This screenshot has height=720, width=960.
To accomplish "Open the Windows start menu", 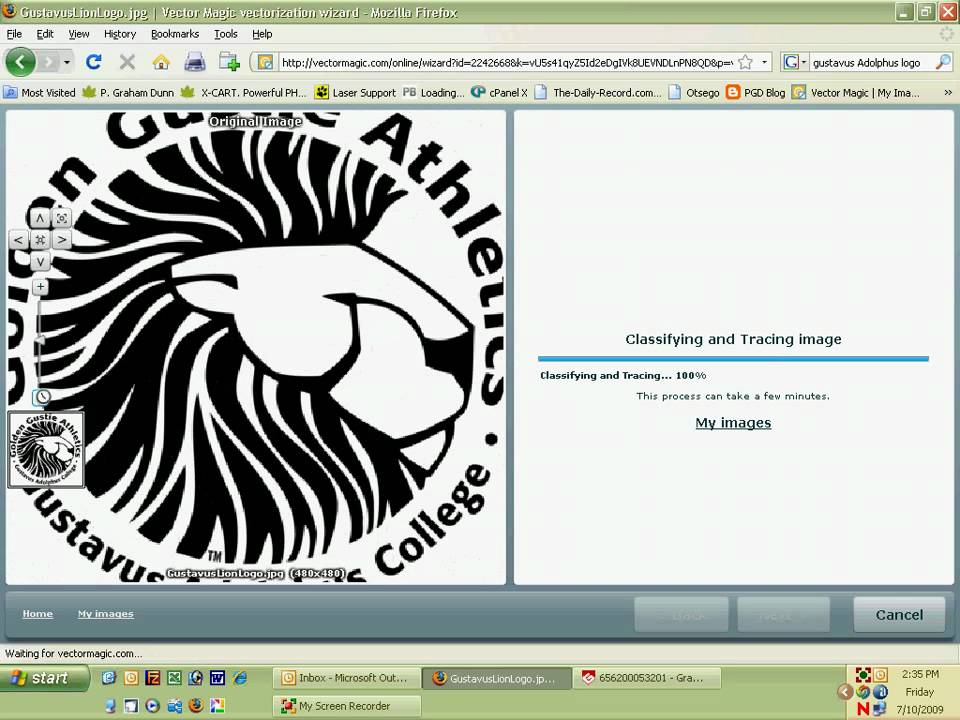I will 42,678.
